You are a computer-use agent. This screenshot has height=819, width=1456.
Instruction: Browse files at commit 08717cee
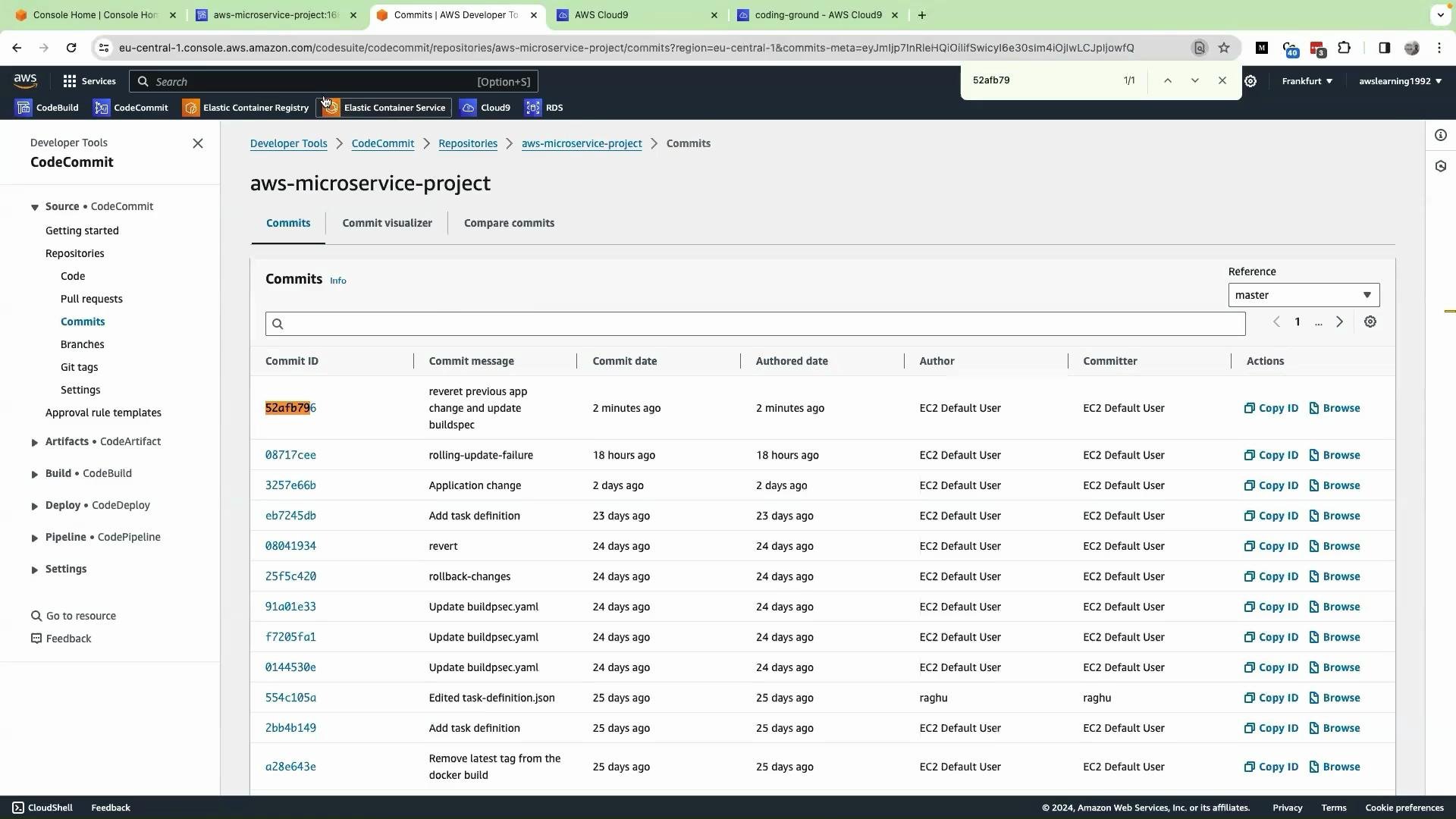pyautogui.click(x=1335, y=455)
